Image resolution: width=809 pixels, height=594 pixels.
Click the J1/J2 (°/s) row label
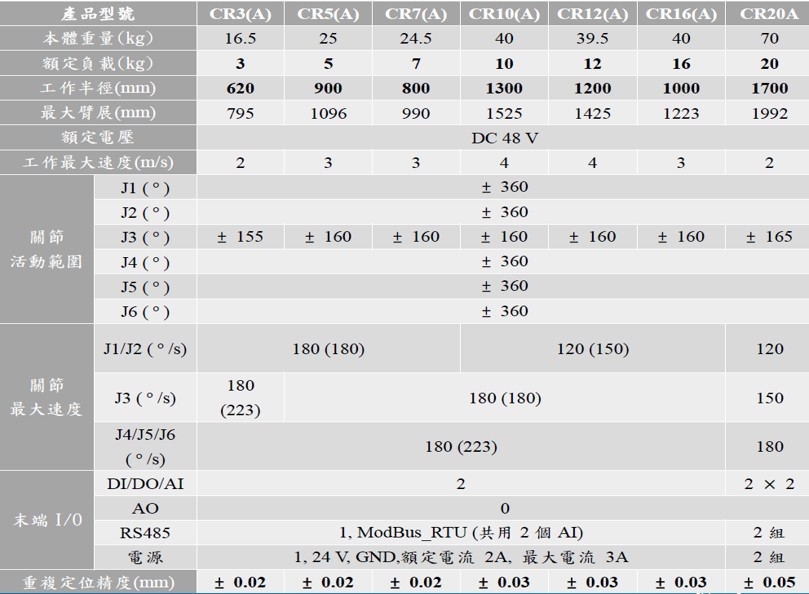pyautogui.click(x=145, y=348)
